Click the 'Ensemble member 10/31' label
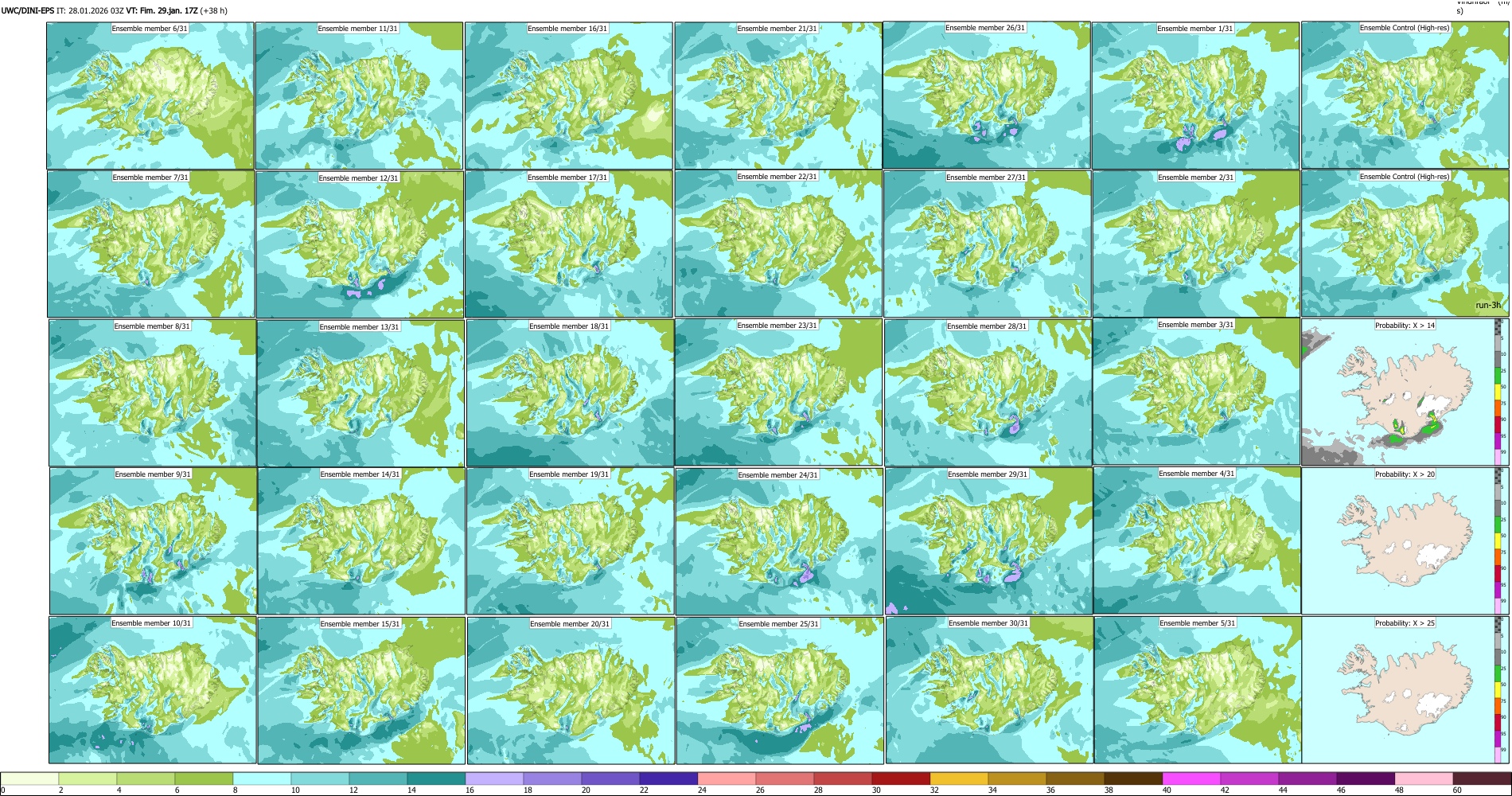Viewport: 1512px width, 796px height. [x=151, y=623]
